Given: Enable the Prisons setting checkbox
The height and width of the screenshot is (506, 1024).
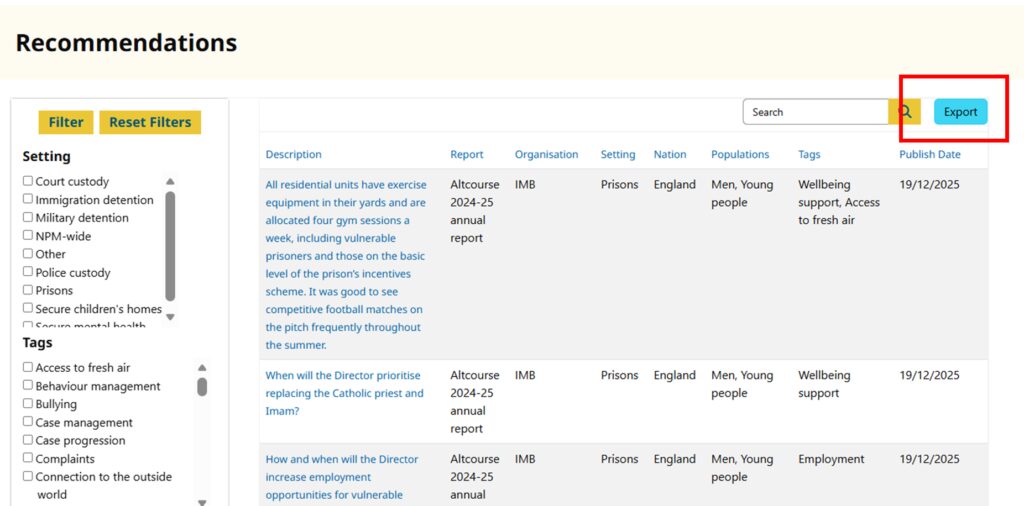Looking at the screenshot, I should [28, 291].
